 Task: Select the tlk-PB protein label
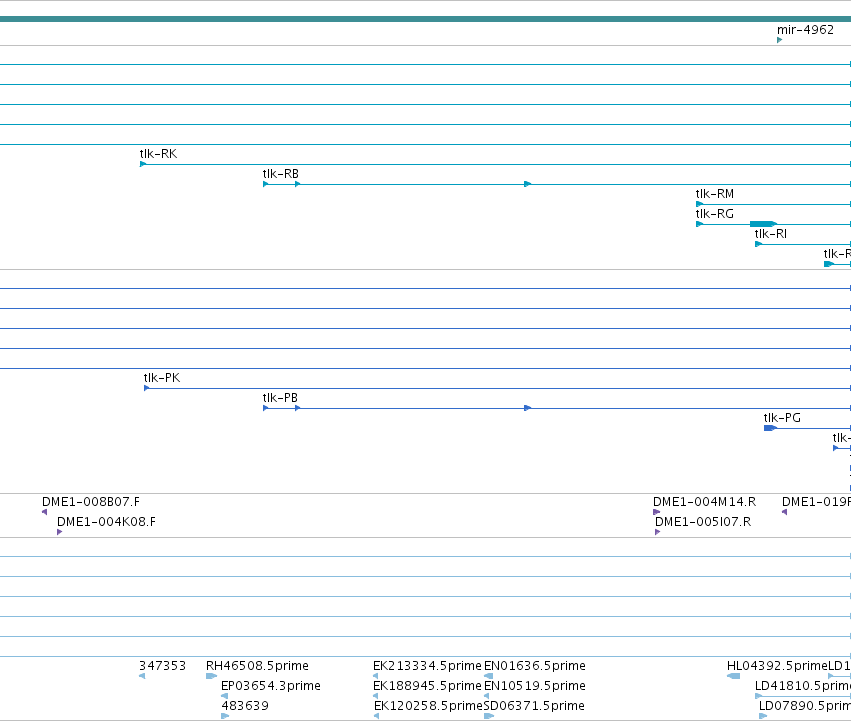(x=280, y=398)
